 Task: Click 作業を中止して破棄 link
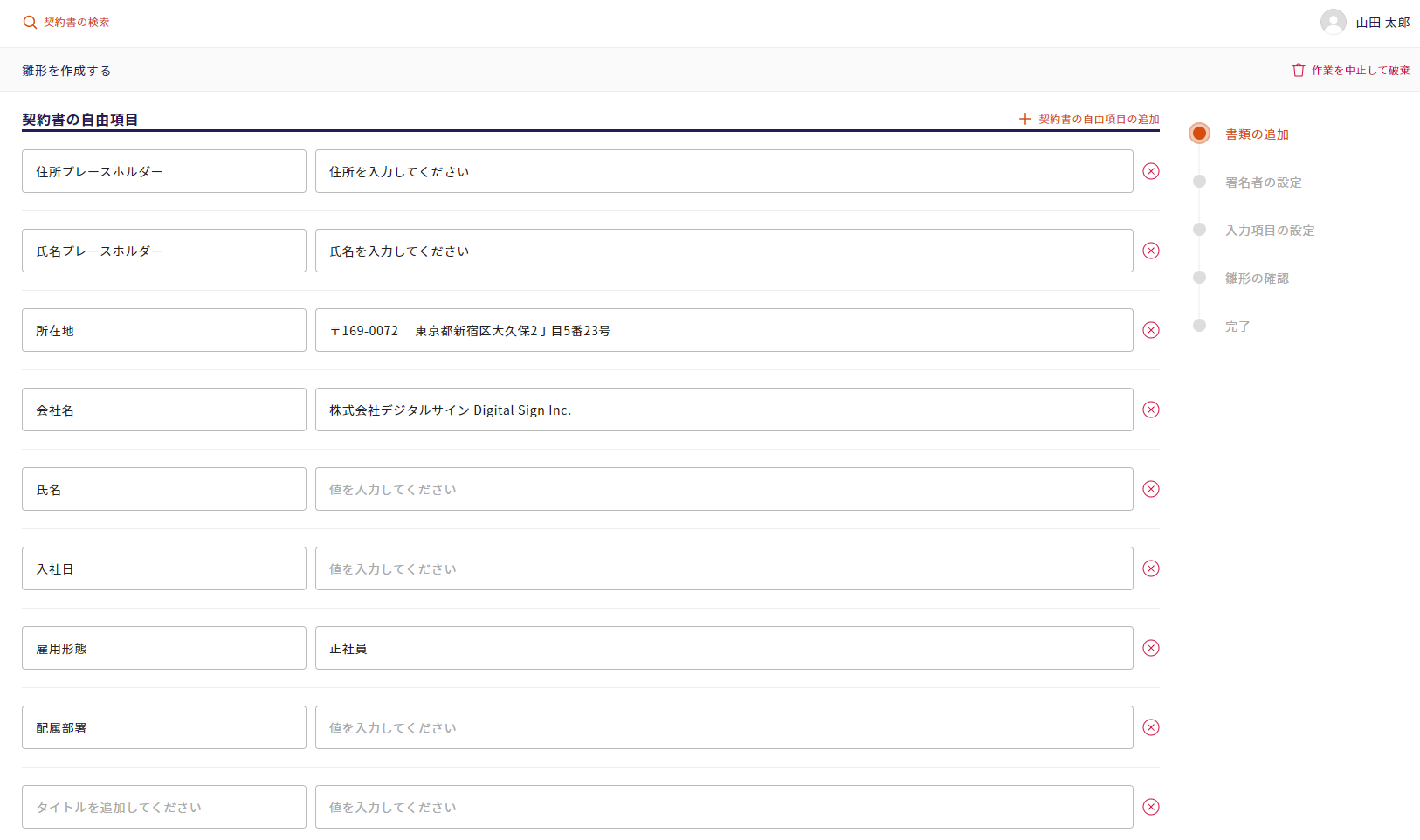1360,71
